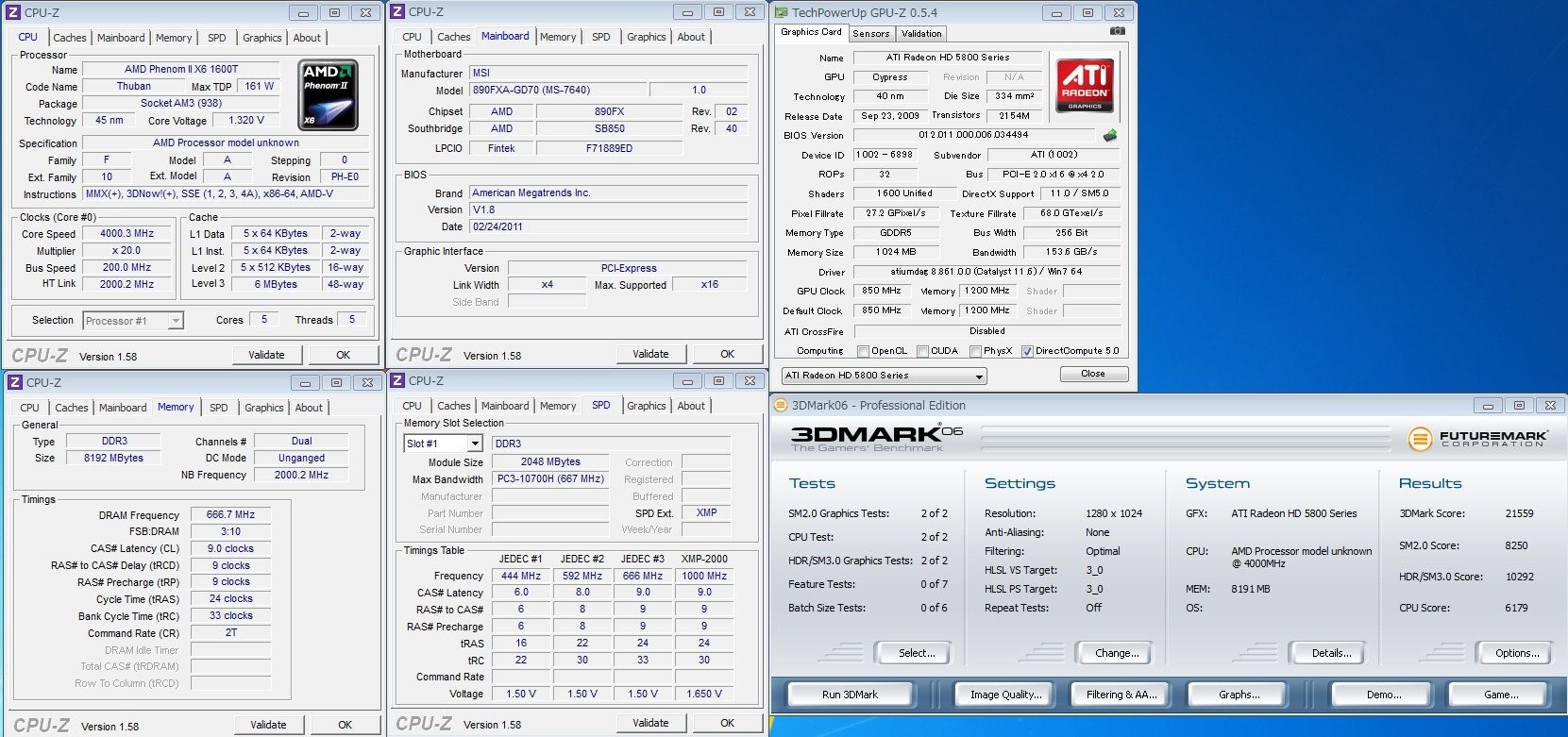The height and width of the screenshot is (737, 1568).
Task: Click the 3DMark06 title bar icon
Action: pos(781,406)
